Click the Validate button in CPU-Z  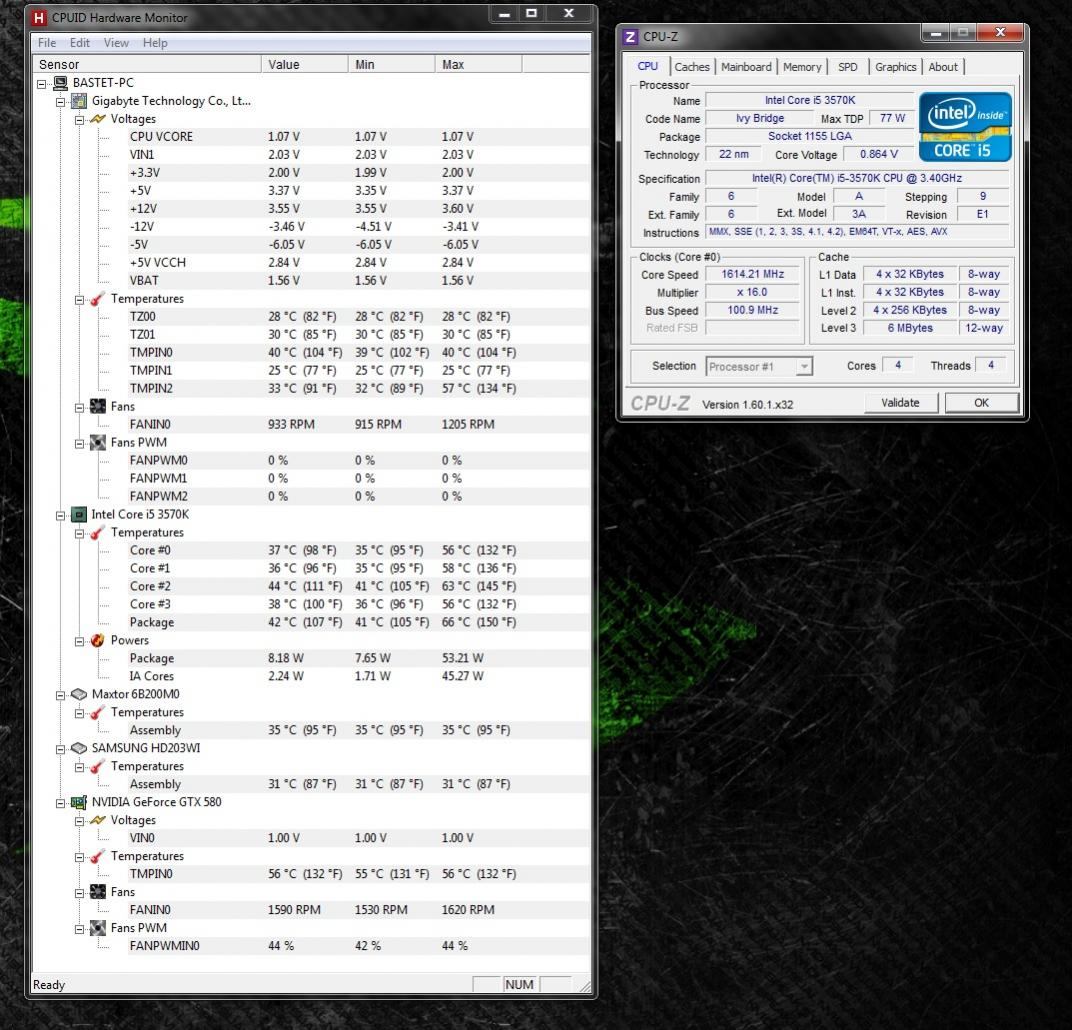click(x=900, y=403)
